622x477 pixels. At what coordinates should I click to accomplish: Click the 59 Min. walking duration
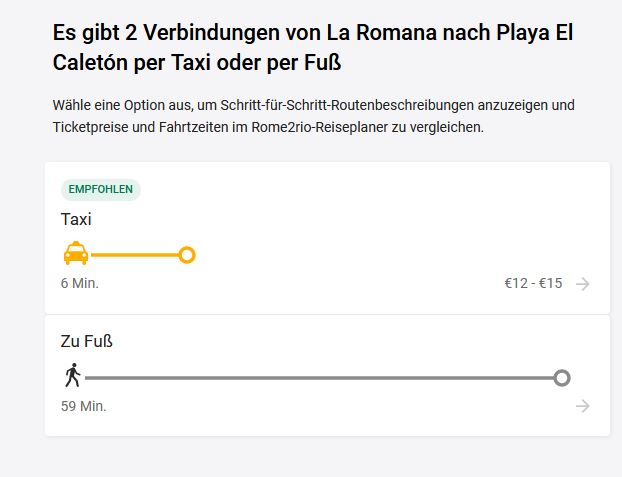coord(84,406)
